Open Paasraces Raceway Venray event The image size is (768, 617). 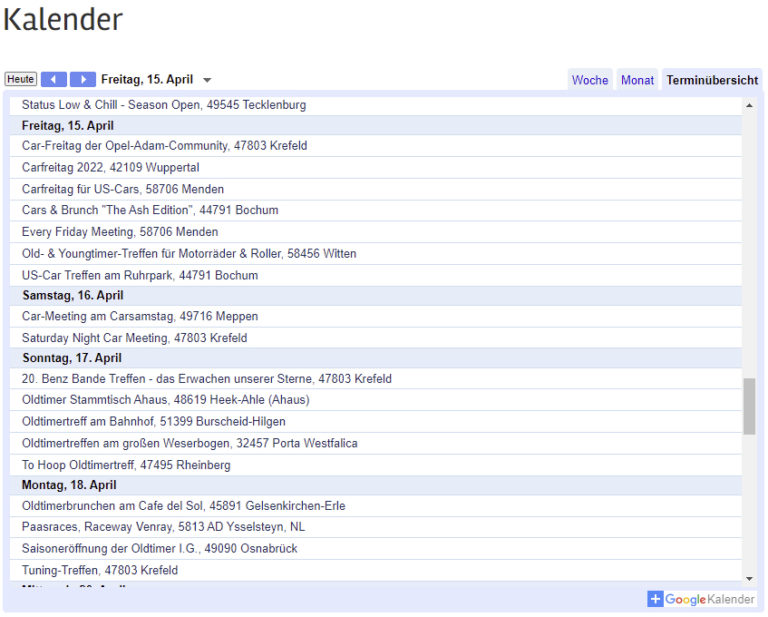(163, 527)
